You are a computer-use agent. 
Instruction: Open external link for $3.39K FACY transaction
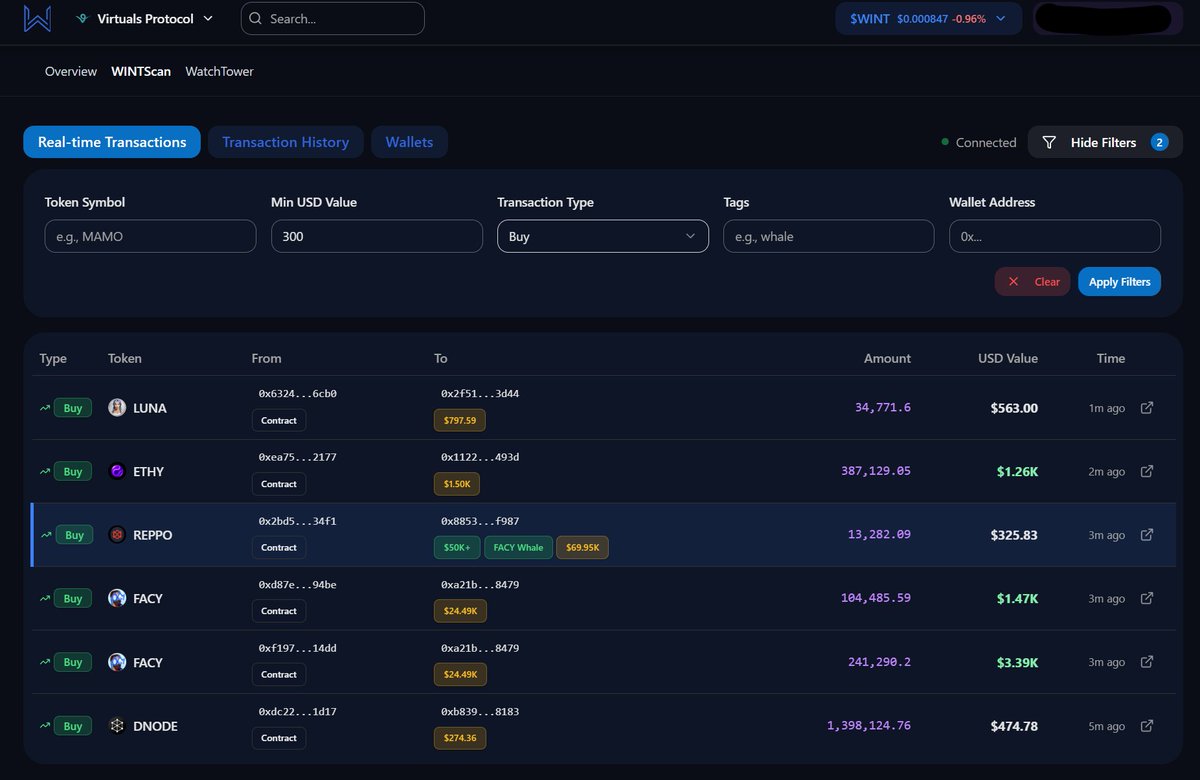click(1147, 662)
